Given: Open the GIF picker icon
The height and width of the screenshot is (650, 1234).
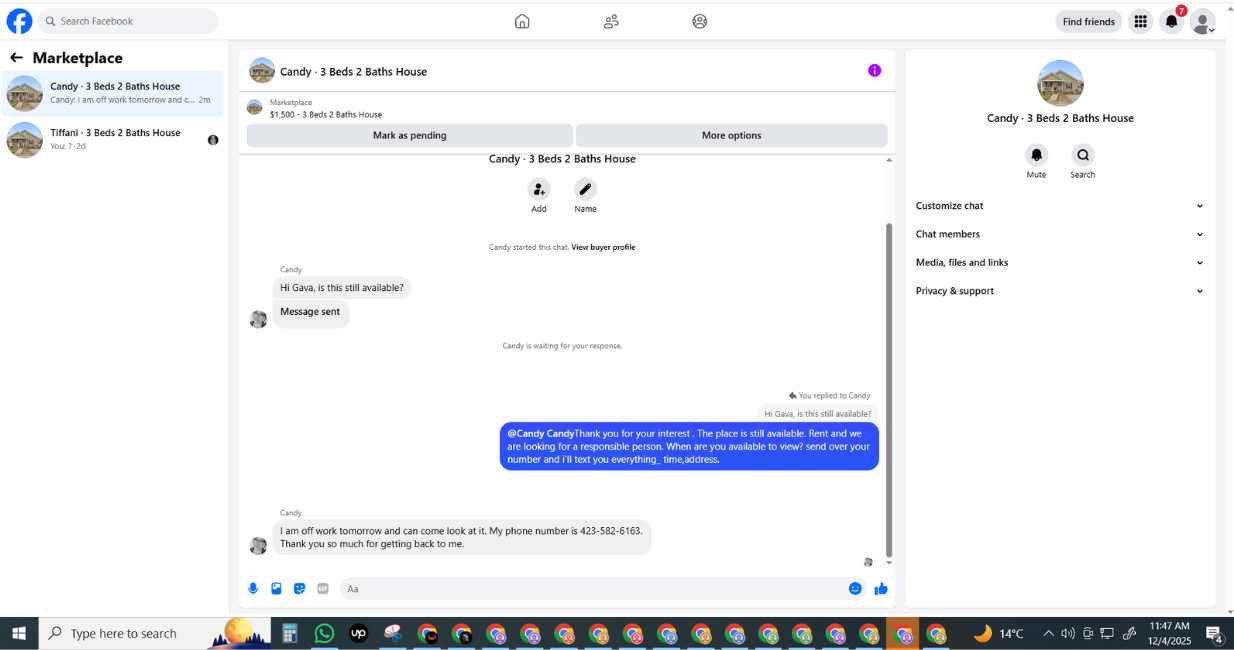Looking at the screenshot, I should (x=323, y=589).
